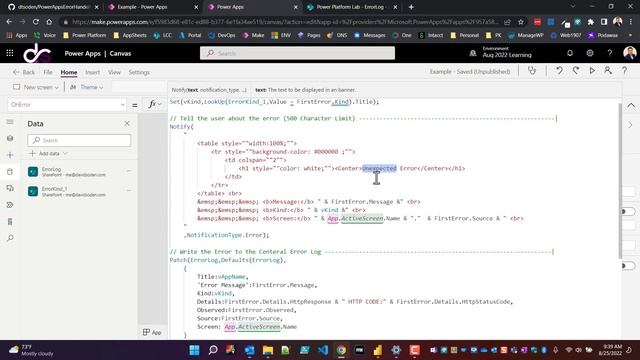Open the Advanced tools sidebar icon

(x=10, y=222)
